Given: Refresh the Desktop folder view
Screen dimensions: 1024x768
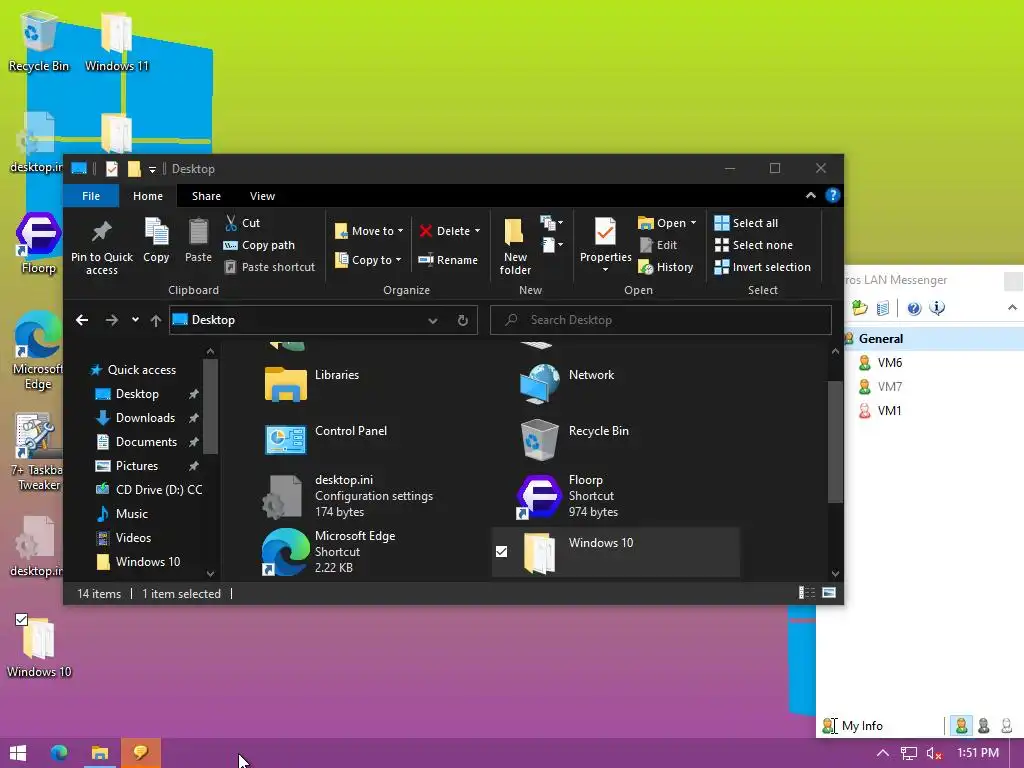Looking at the screenshot, I should (x=462, y=320).
